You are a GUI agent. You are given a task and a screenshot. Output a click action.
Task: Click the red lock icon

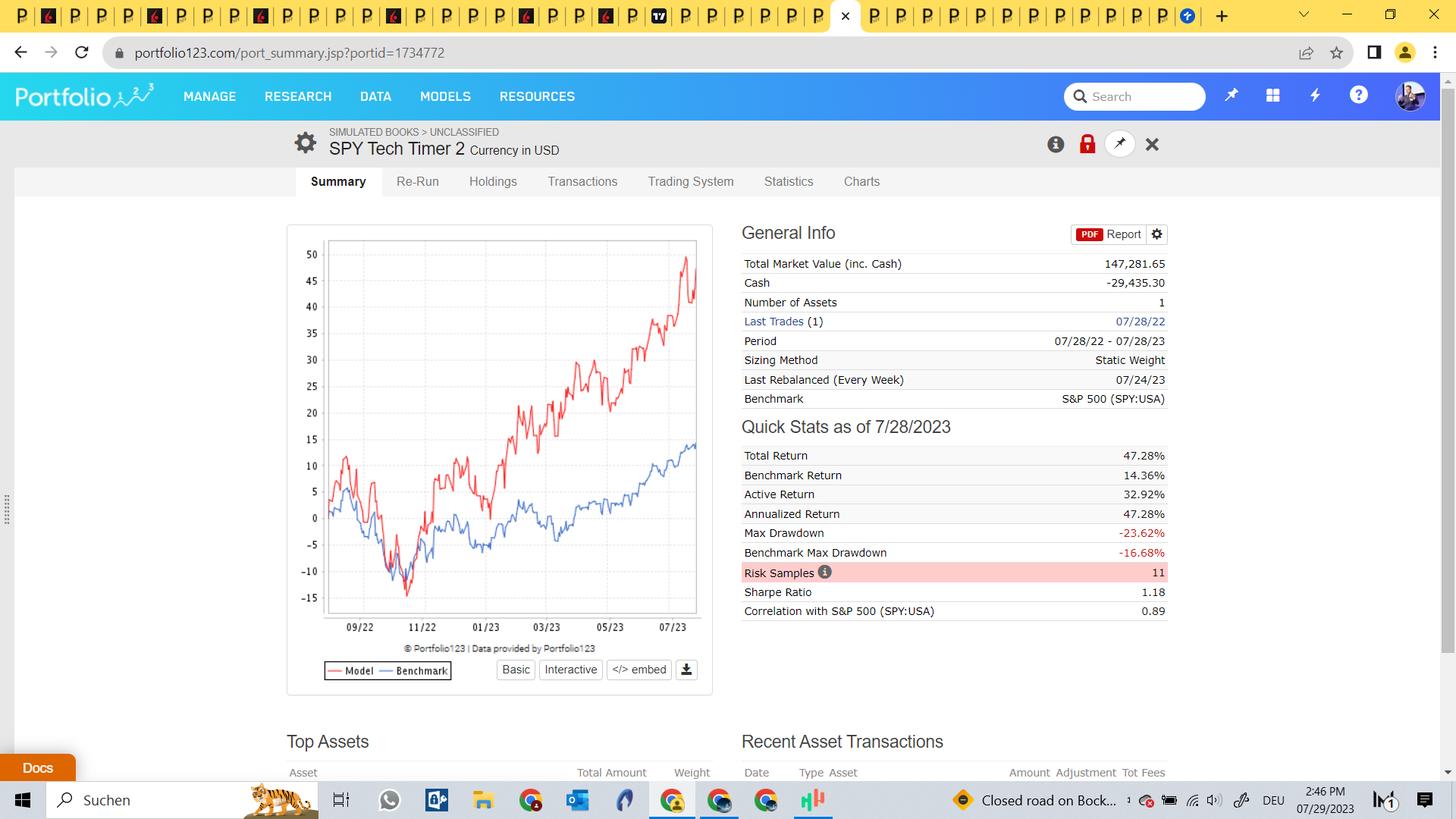pos(1087,144)
